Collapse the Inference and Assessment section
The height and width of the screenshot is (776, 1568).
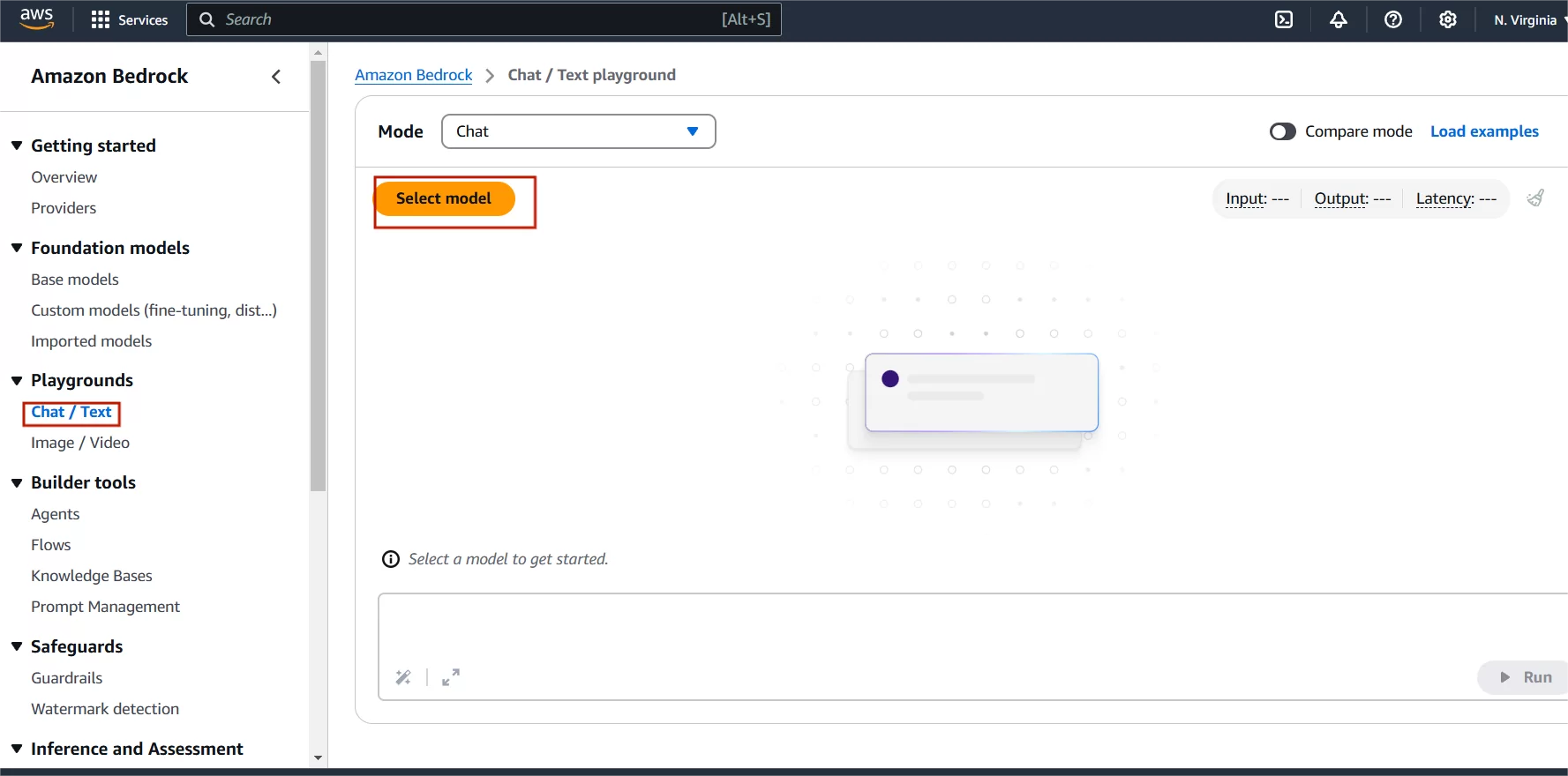17,749
